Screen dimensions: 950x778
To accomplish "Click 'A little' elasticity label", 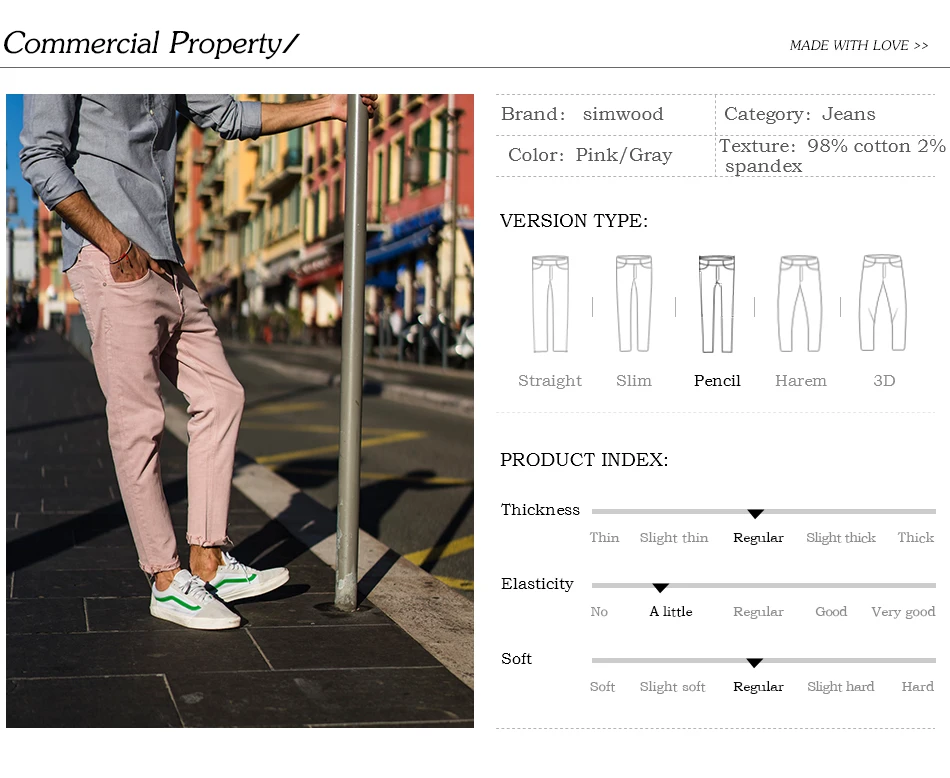I will pos(671,611).
